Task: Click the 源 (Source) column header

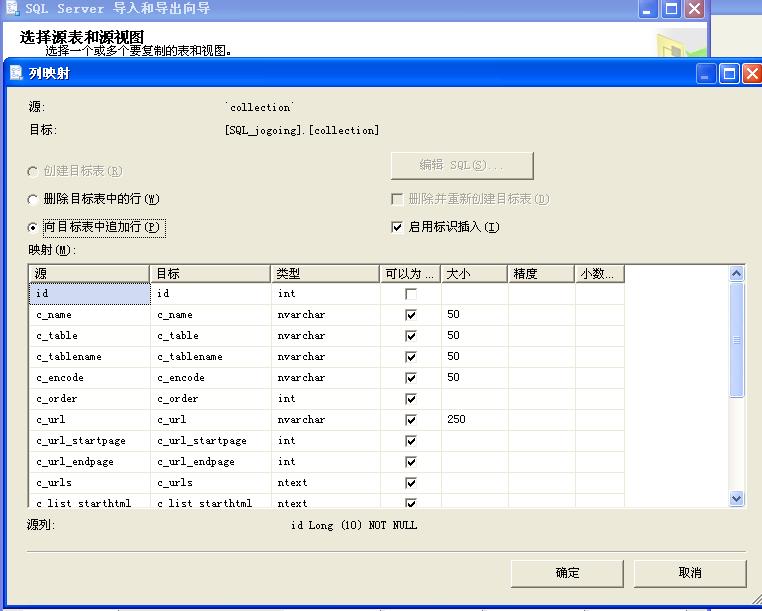Action: point(89,273)
